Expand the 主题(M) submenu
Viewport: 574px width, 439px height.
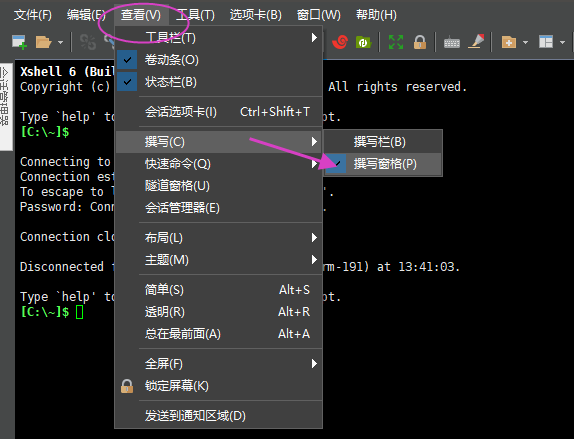pyautogui.click(x=219, y=260)
